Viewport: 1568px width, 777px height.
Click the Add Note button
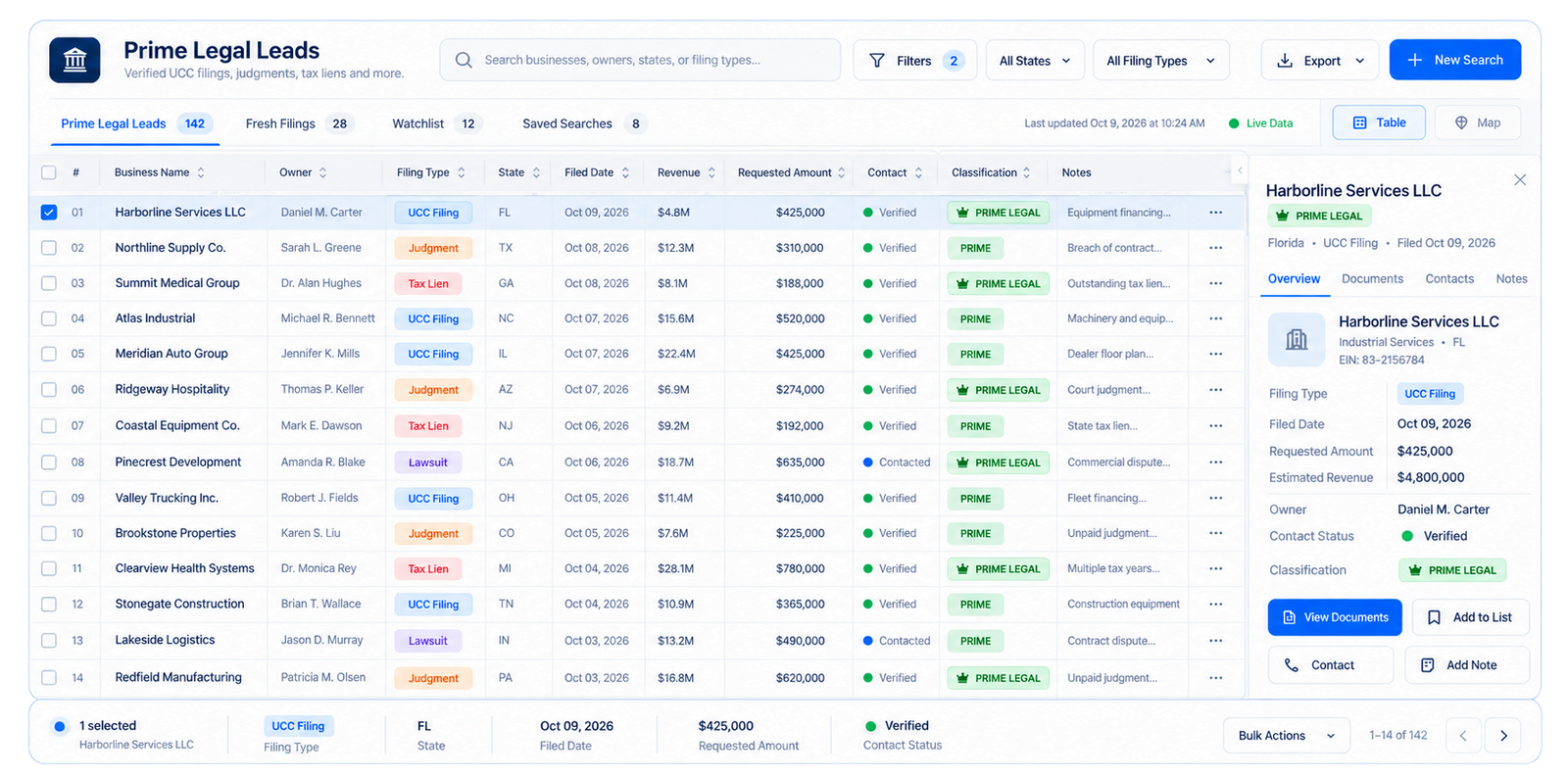pos(1467,665)
